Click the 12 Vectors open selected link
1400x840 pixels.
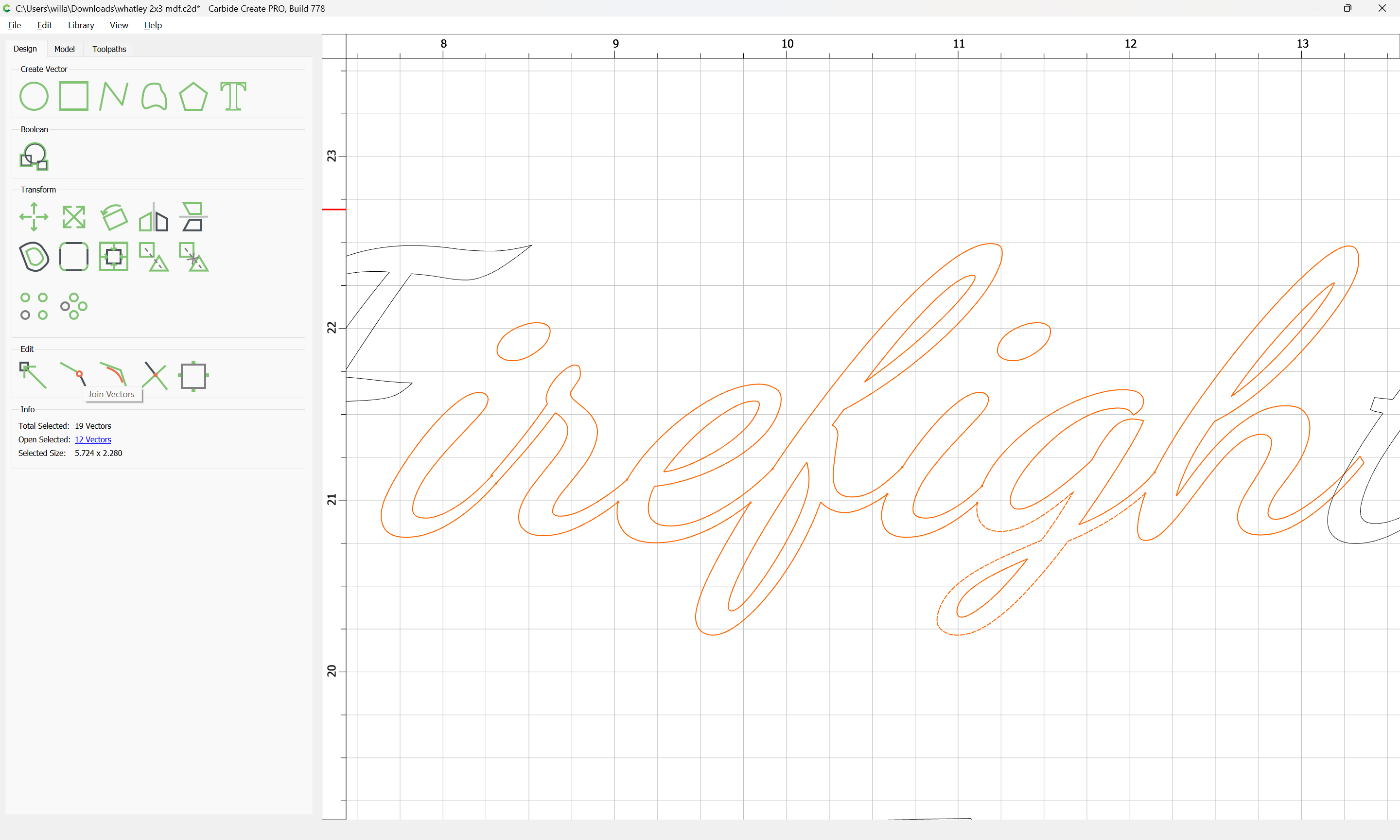click(93, 439)
